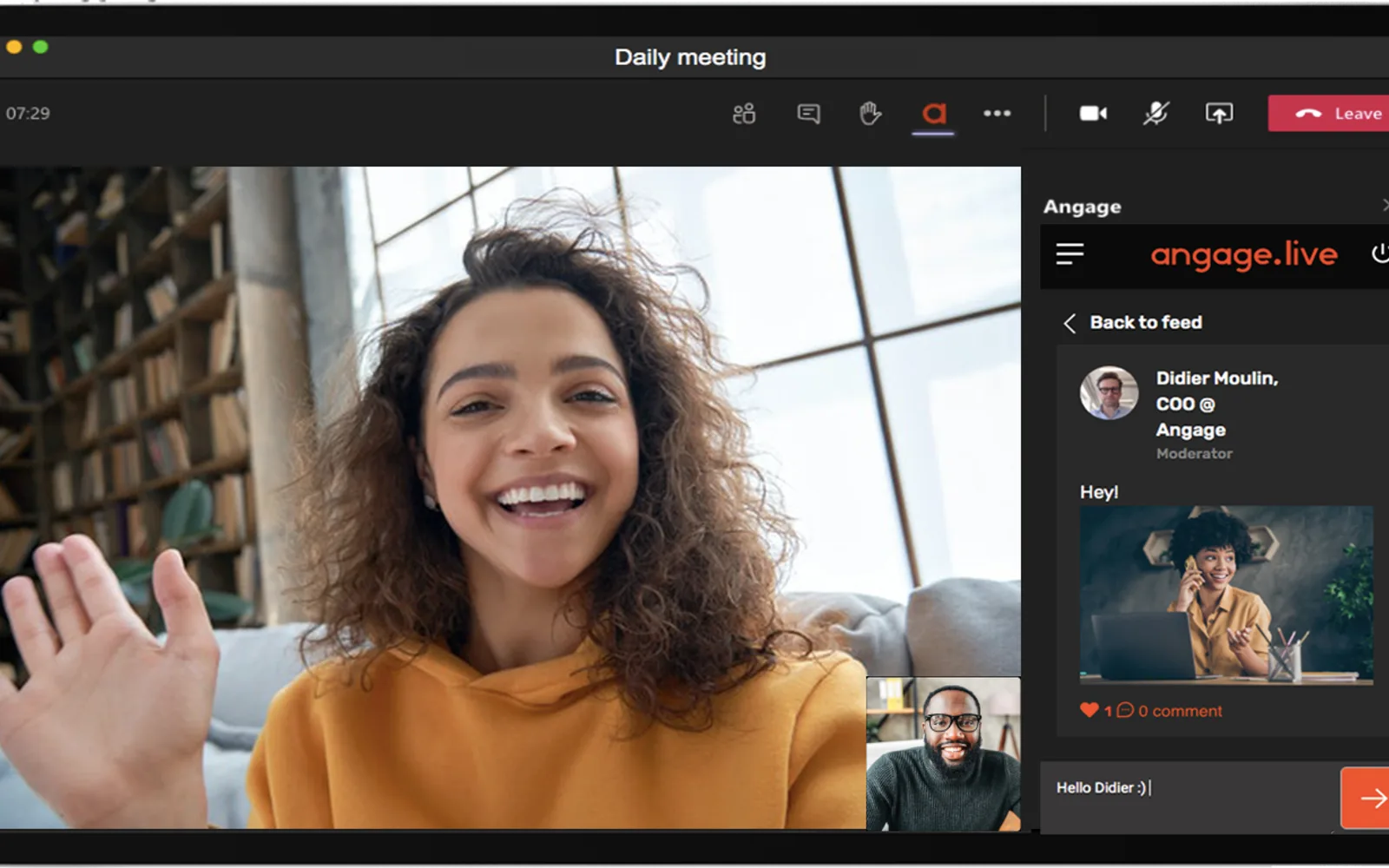Open the angage.live hamburger menu

pos(1070,254)
